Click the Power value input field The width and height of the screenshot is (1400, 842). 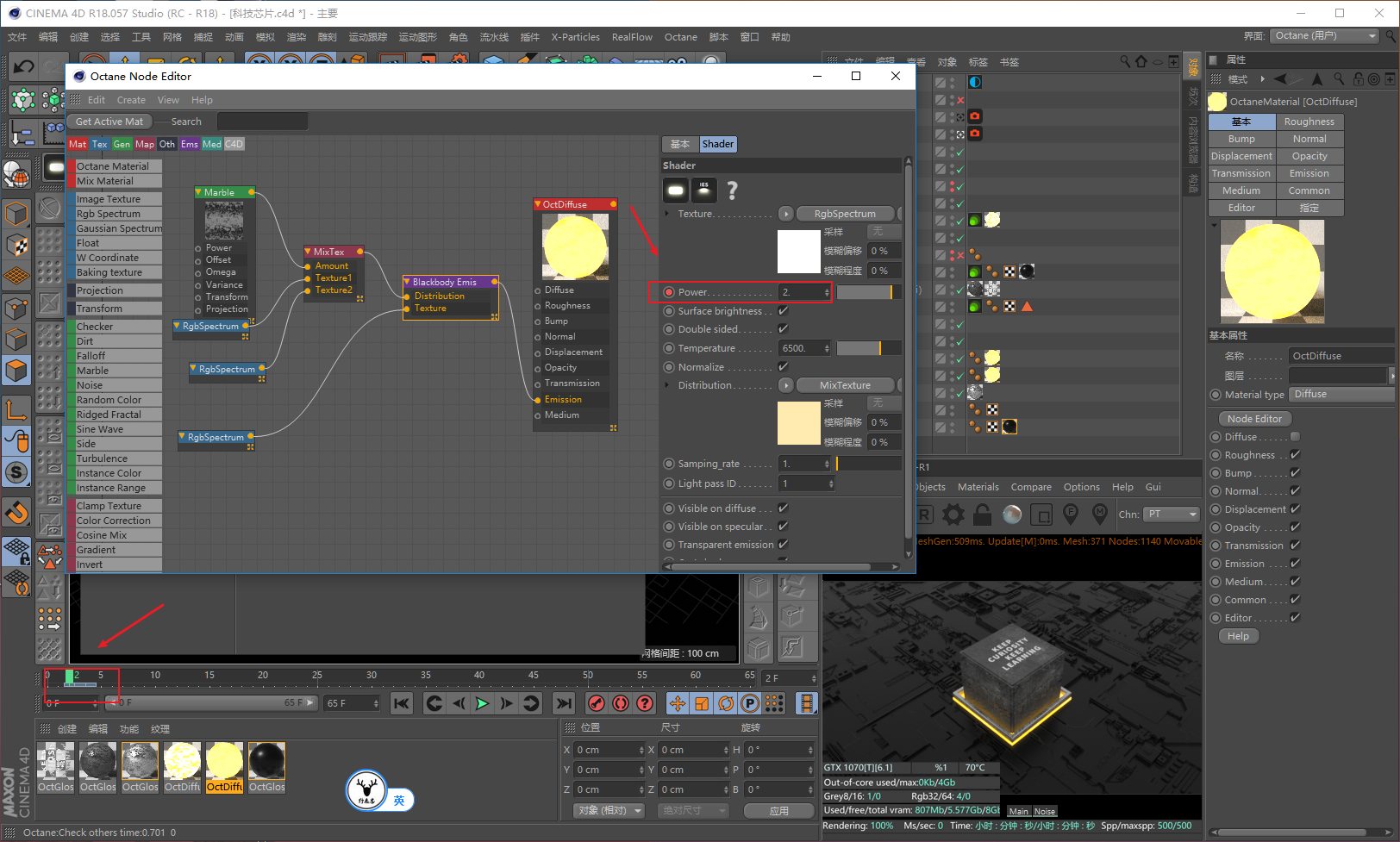click(x=805, y=292)
